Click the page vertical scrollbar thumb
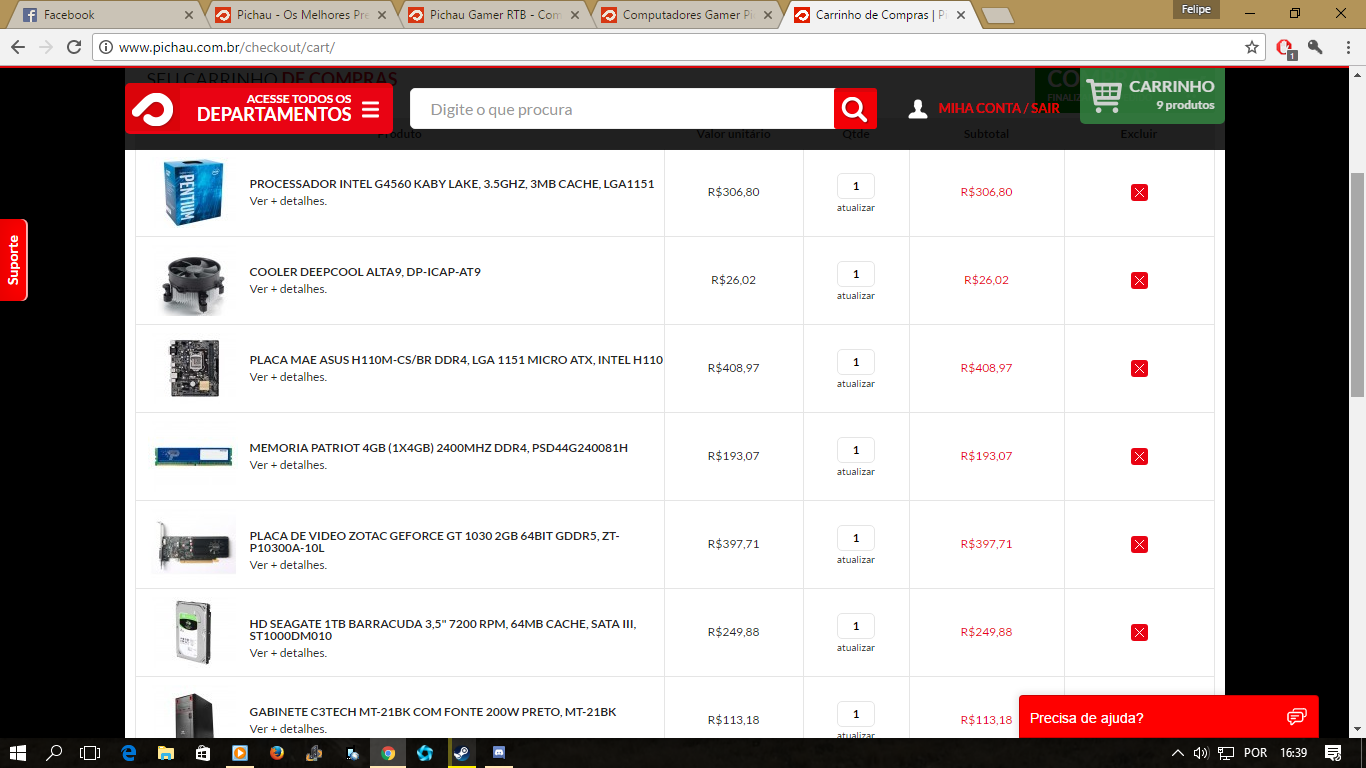The height and width of the screenshot is (768, 1366). (1357, 285)
